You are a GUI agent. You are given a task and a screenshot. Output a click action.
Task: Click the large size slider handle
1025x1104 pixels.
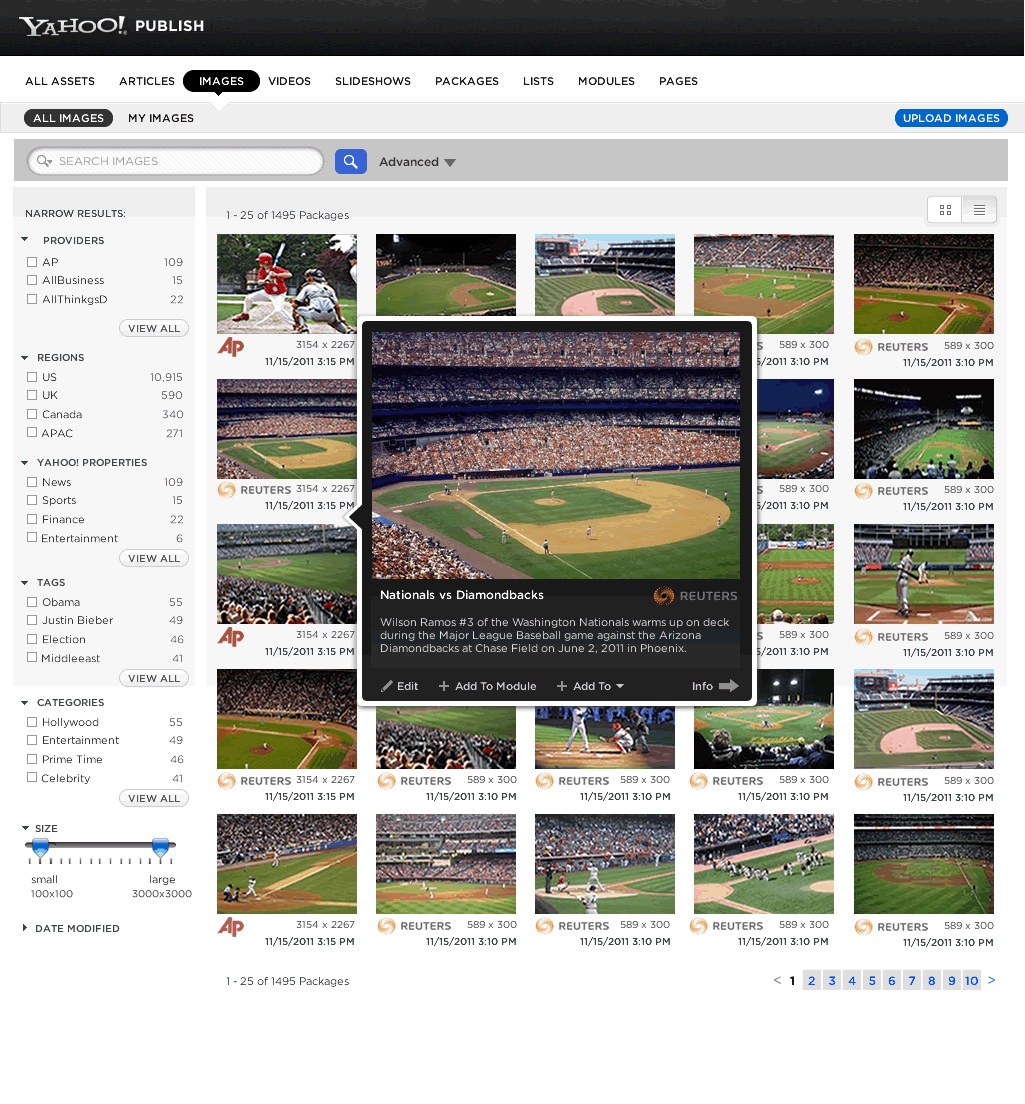click(x=161, y=847)
